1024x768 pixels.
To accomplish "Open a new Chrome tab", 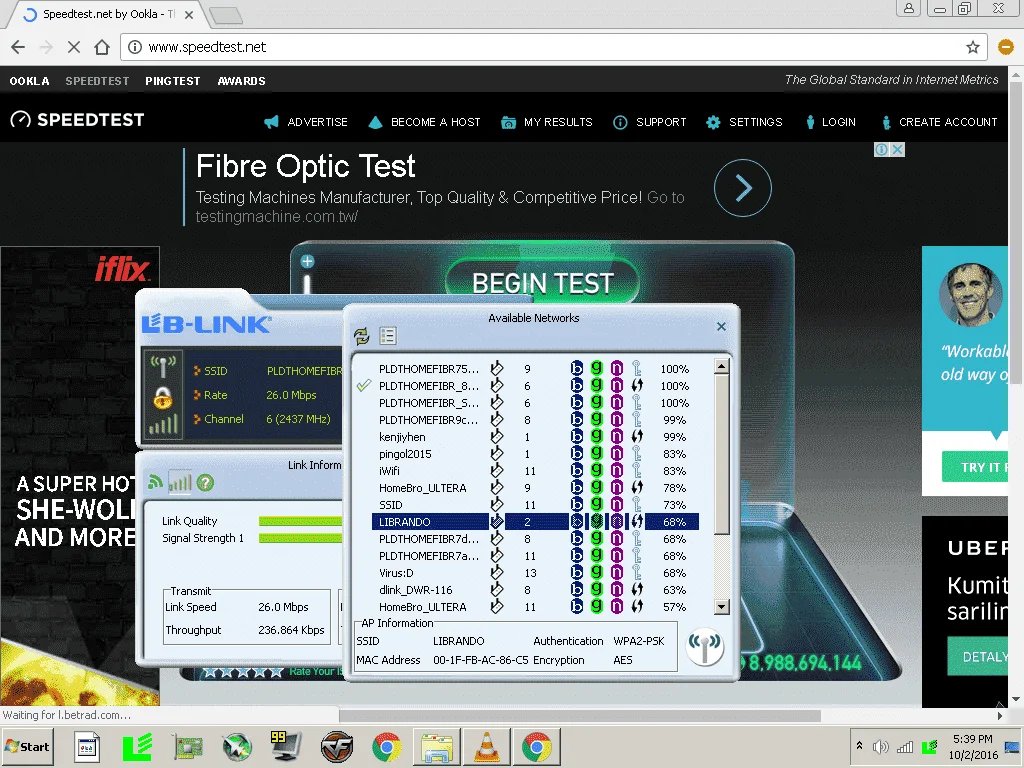I will tap(225, 15).
